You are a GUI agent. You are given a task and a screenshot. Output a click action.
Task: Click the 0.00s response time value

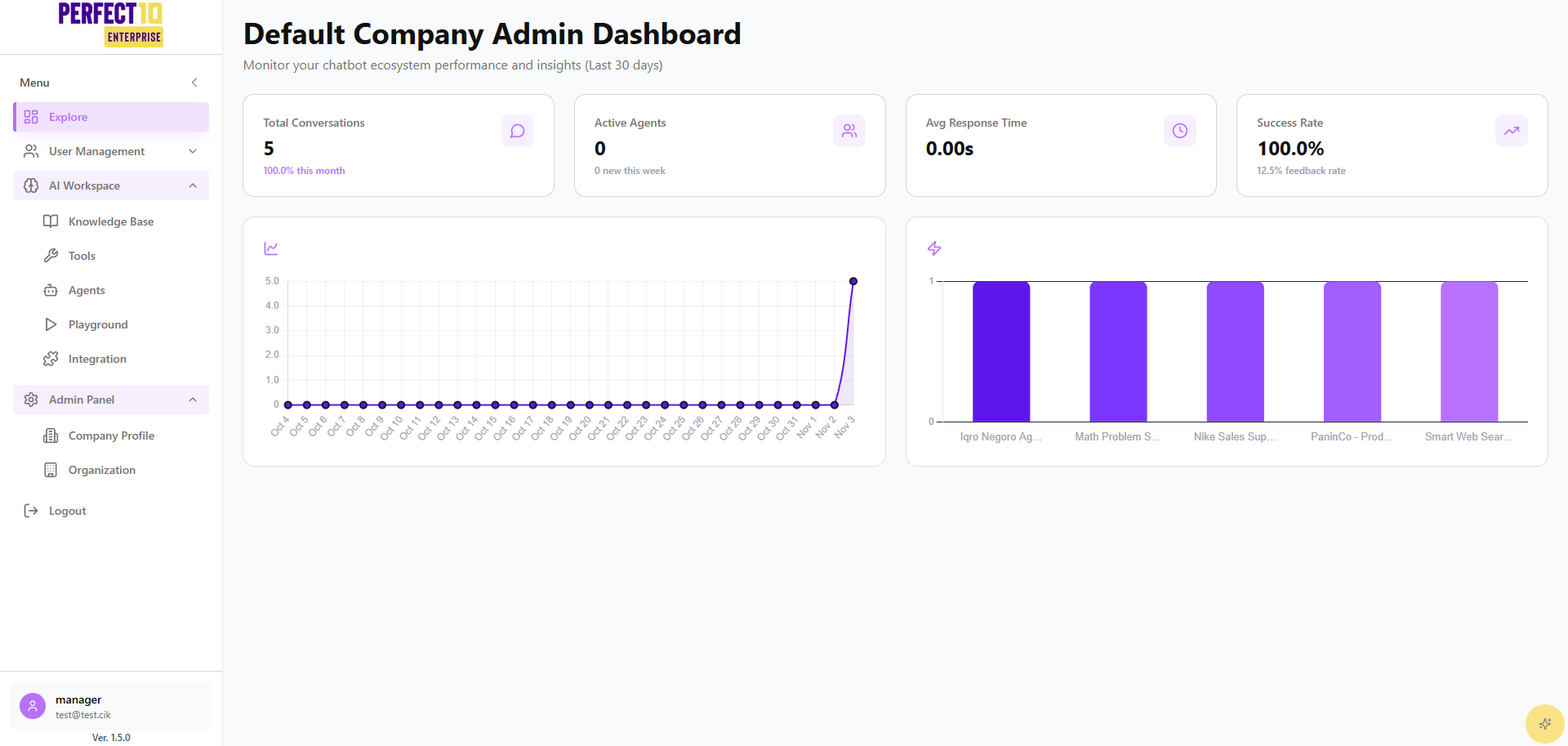[950, 149]
